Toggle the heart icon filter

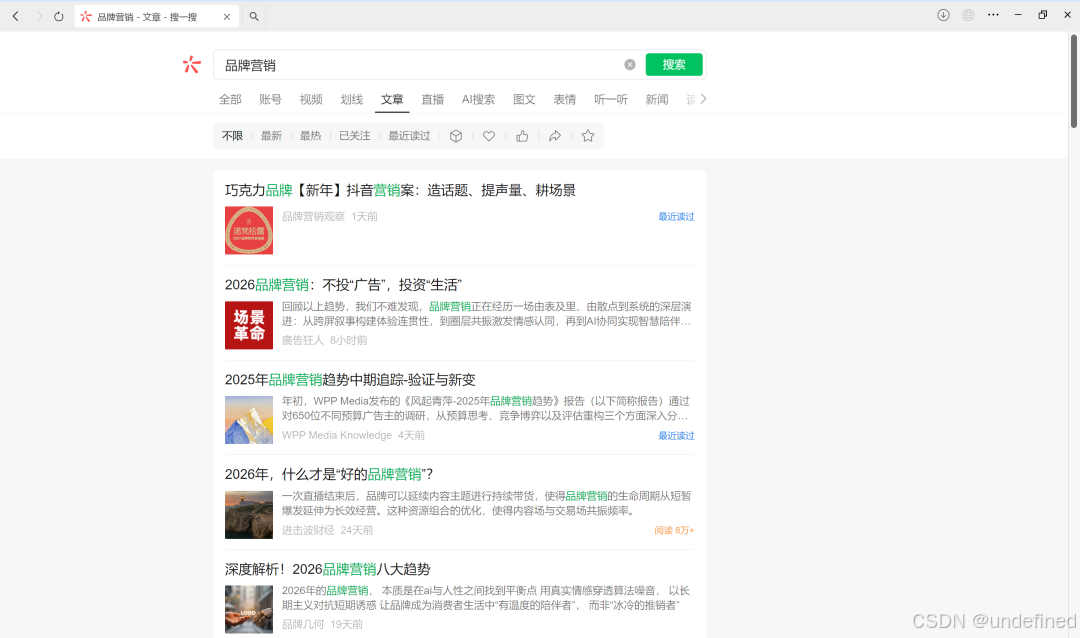489,136
